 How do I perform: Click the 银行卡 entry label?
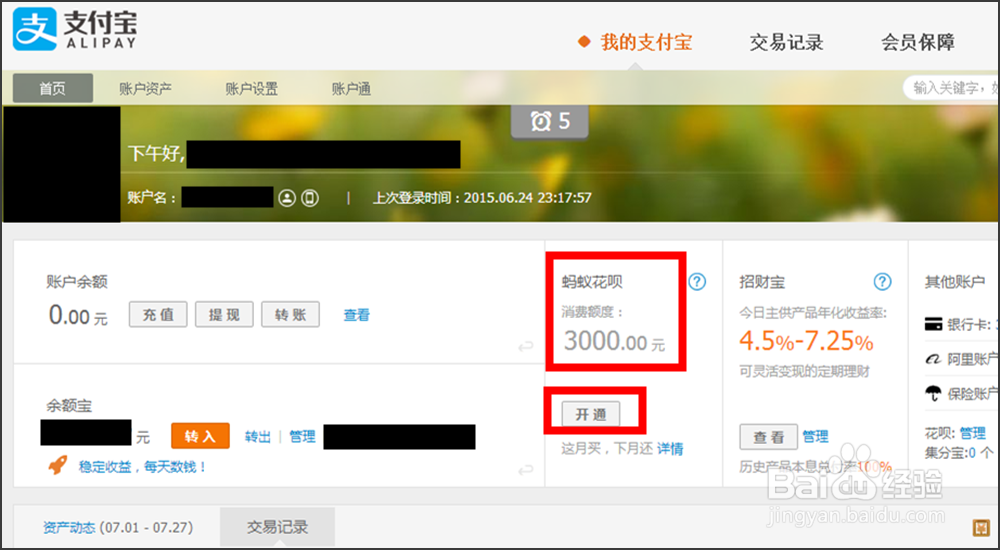[969, 325]
